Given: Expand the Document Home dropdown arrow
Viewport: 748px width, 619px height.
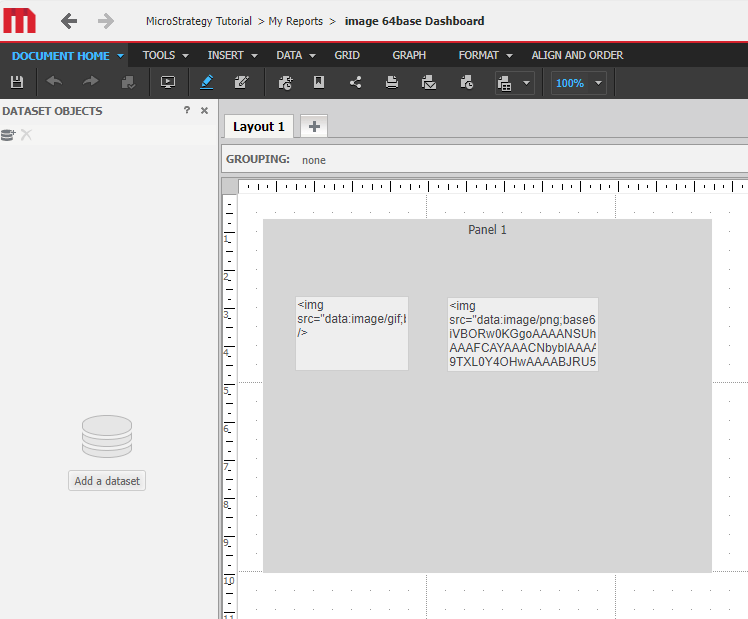Looking at the screenshot, I should 120,56.
